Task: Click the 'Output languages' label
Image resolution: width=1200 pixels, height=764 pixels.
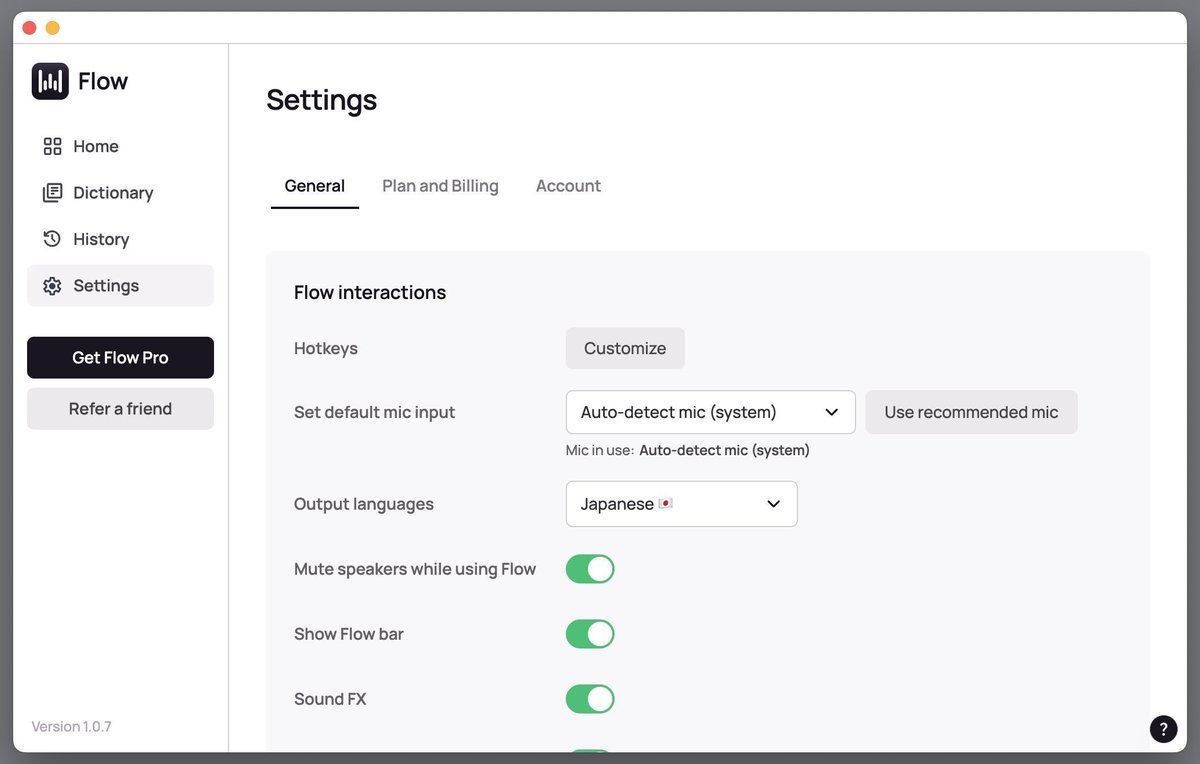Action: click(x=364, y=504)
